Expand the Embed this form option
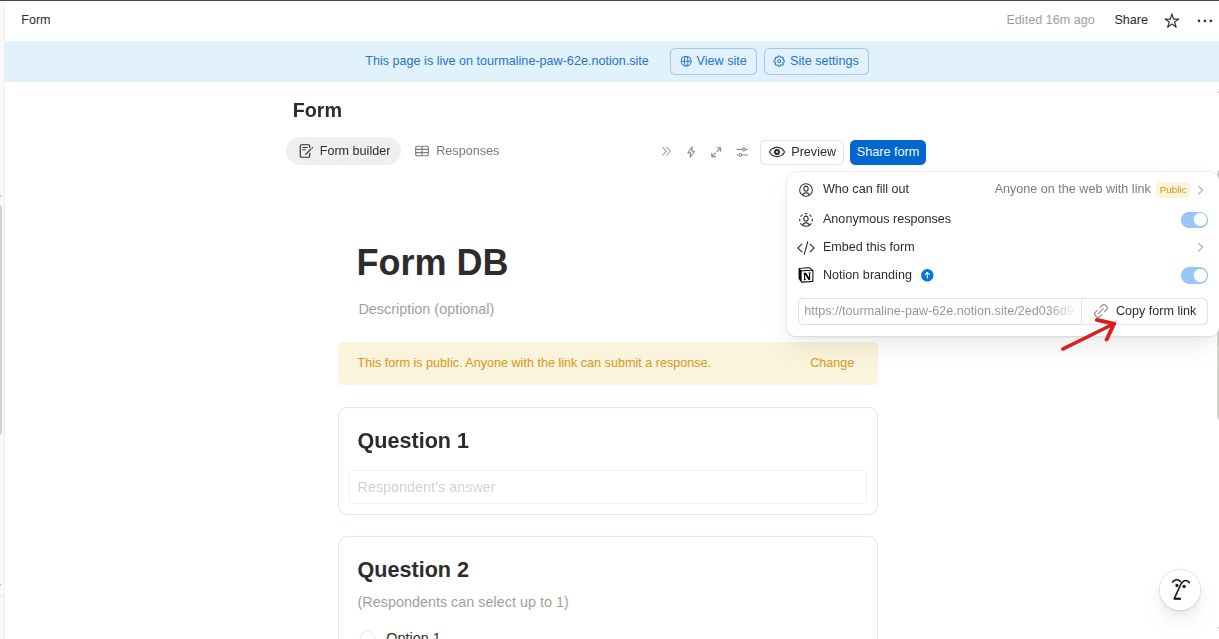The image size is (1219, 639). pos(1001,247)
